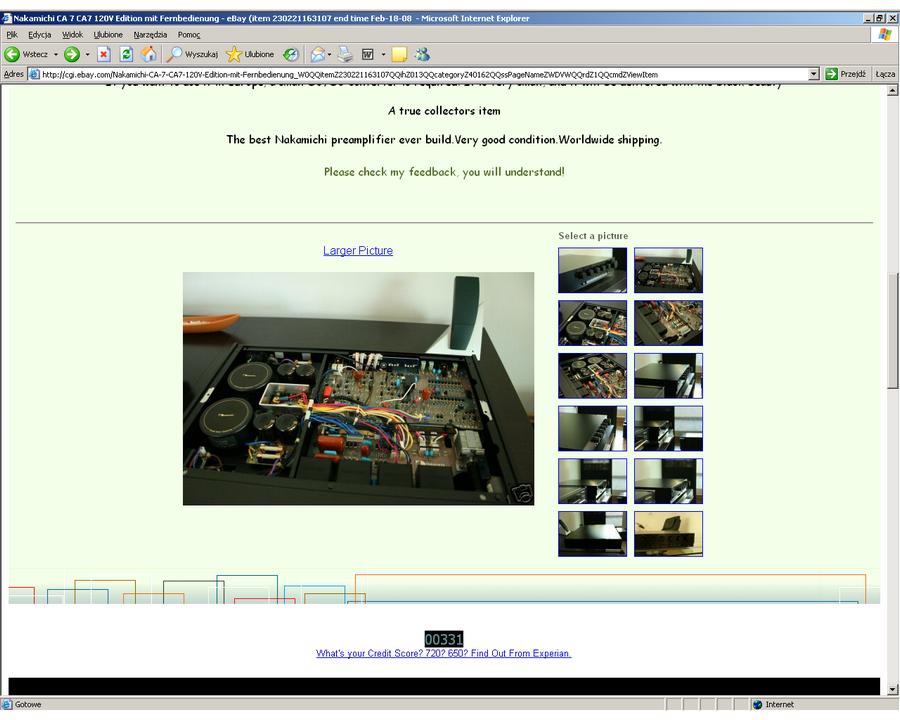Refresh the page with the green arrows icon
This screenshot has height=720, width=900.
[126, 55]
